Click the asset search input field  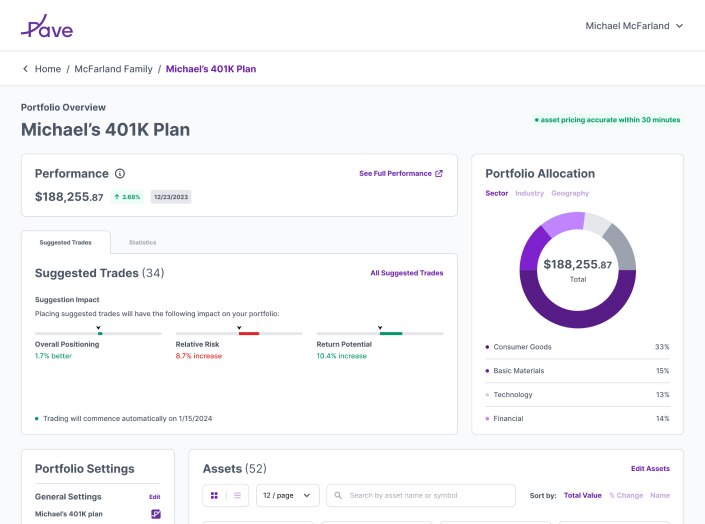pyautogui.click(x=421, y=495)
